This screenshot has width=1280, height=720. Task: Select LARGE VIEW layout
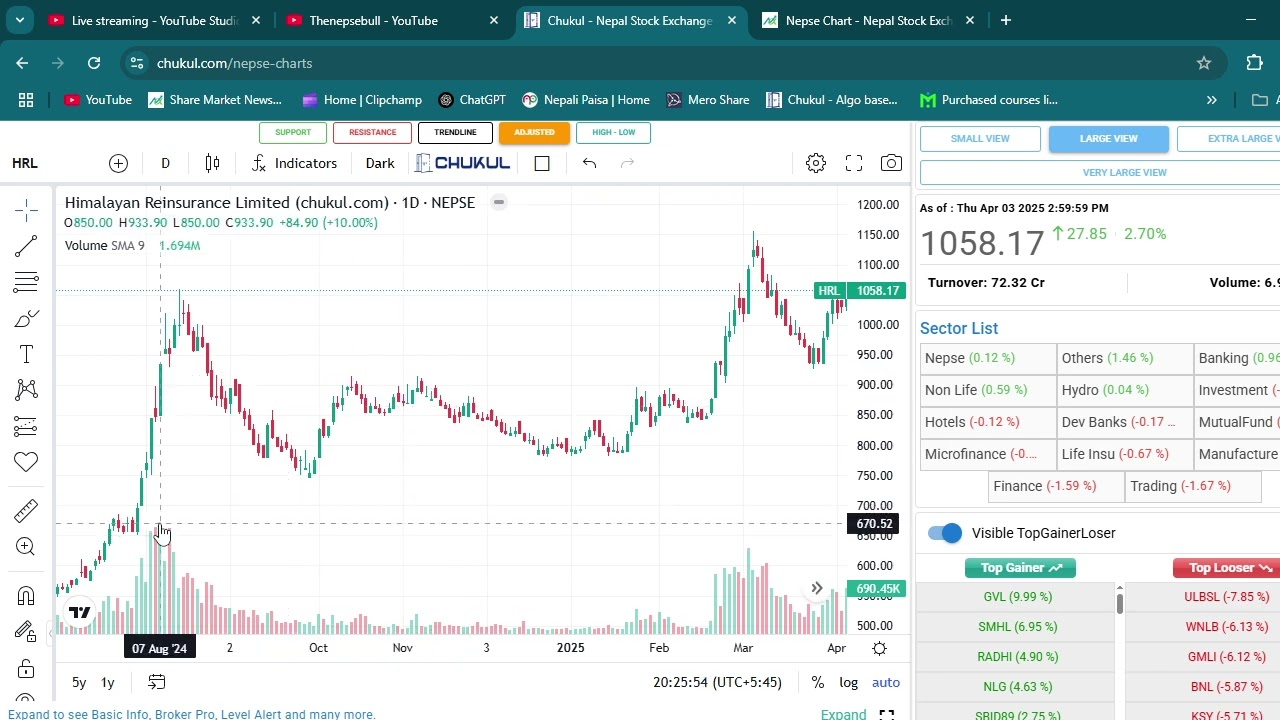(1108, 139)
